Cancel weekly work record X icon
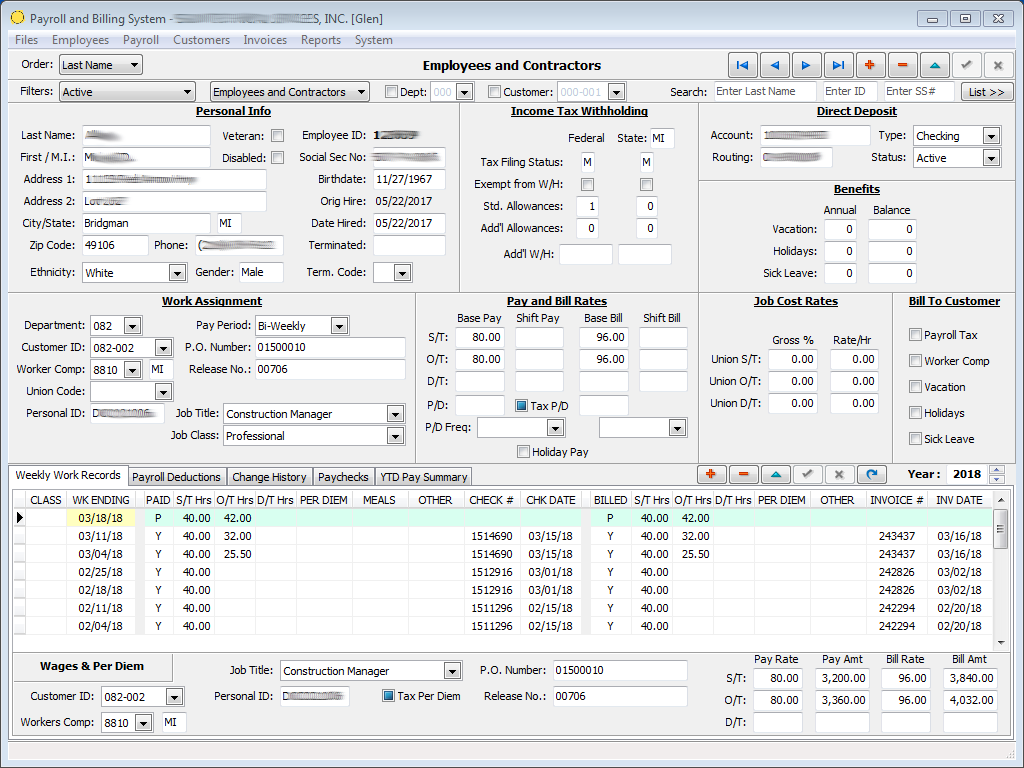This screenshot has width=1024, height=768. [x=839, y=475]
